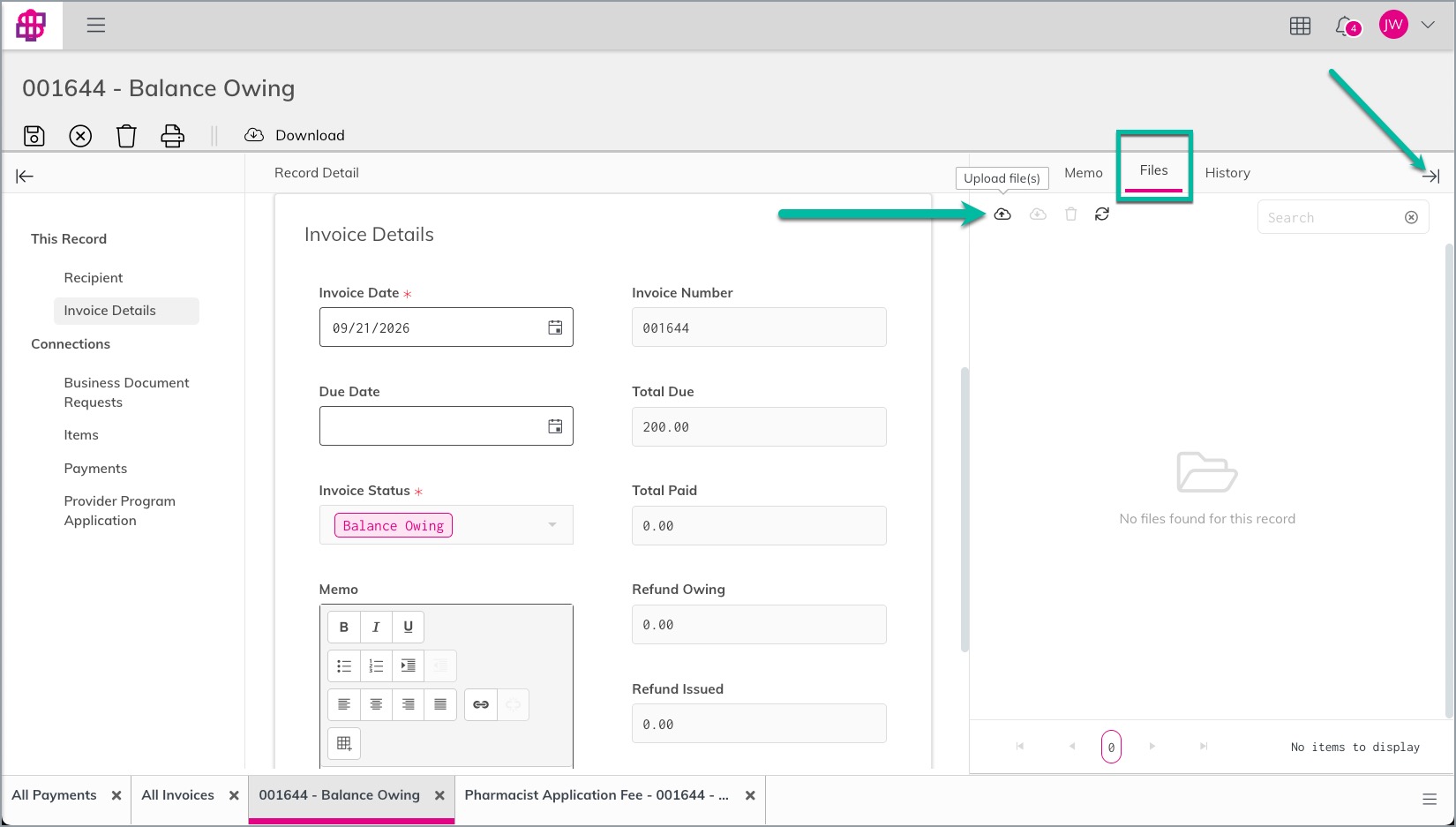Switch to the History tab
1456x827 pixels.
(x=1227, y=173)
